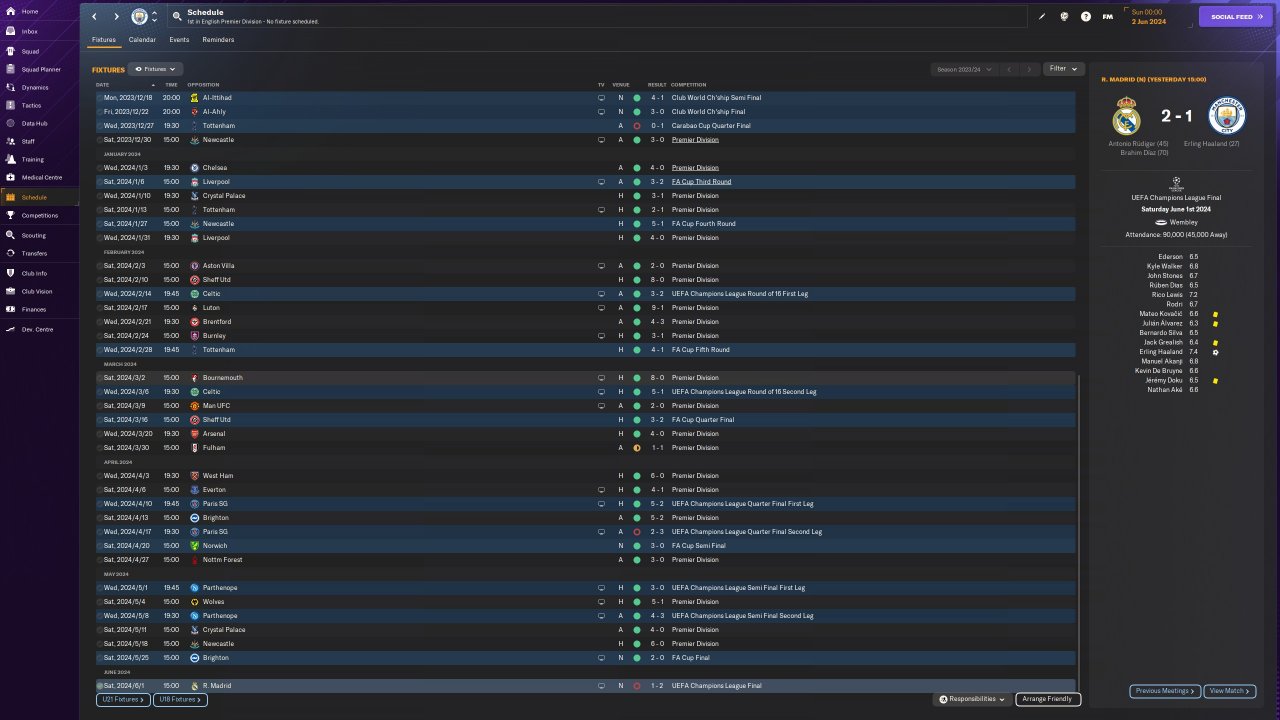
Task: Open the Finances icon
Action: click(10, 309)
